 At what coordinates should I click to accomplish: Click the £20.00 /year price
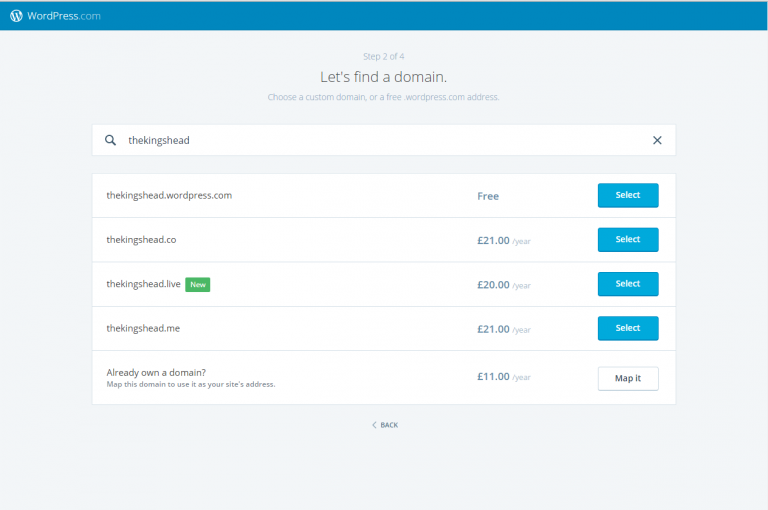coord(504,285)
